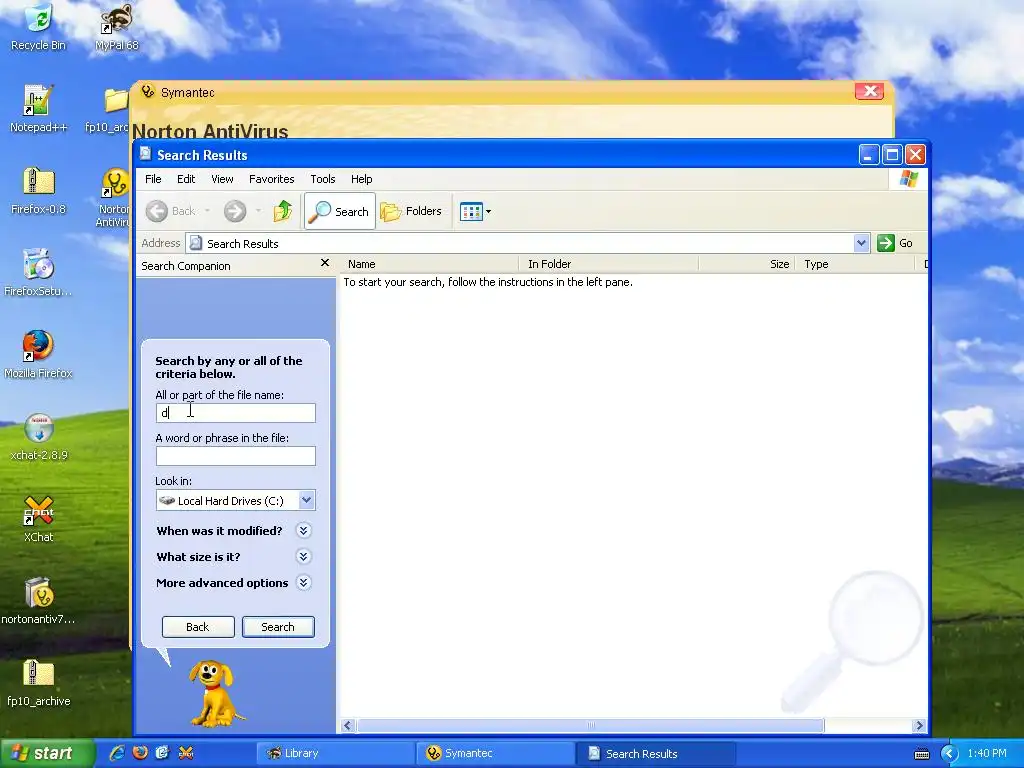Open the File menu
Viewport: 1024px width, 768px height.
pos(153,179)
